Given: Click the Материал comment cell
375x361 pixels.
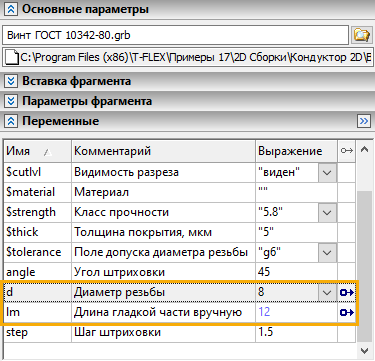Looking at the screenshot, I should [x=163, y=192].
